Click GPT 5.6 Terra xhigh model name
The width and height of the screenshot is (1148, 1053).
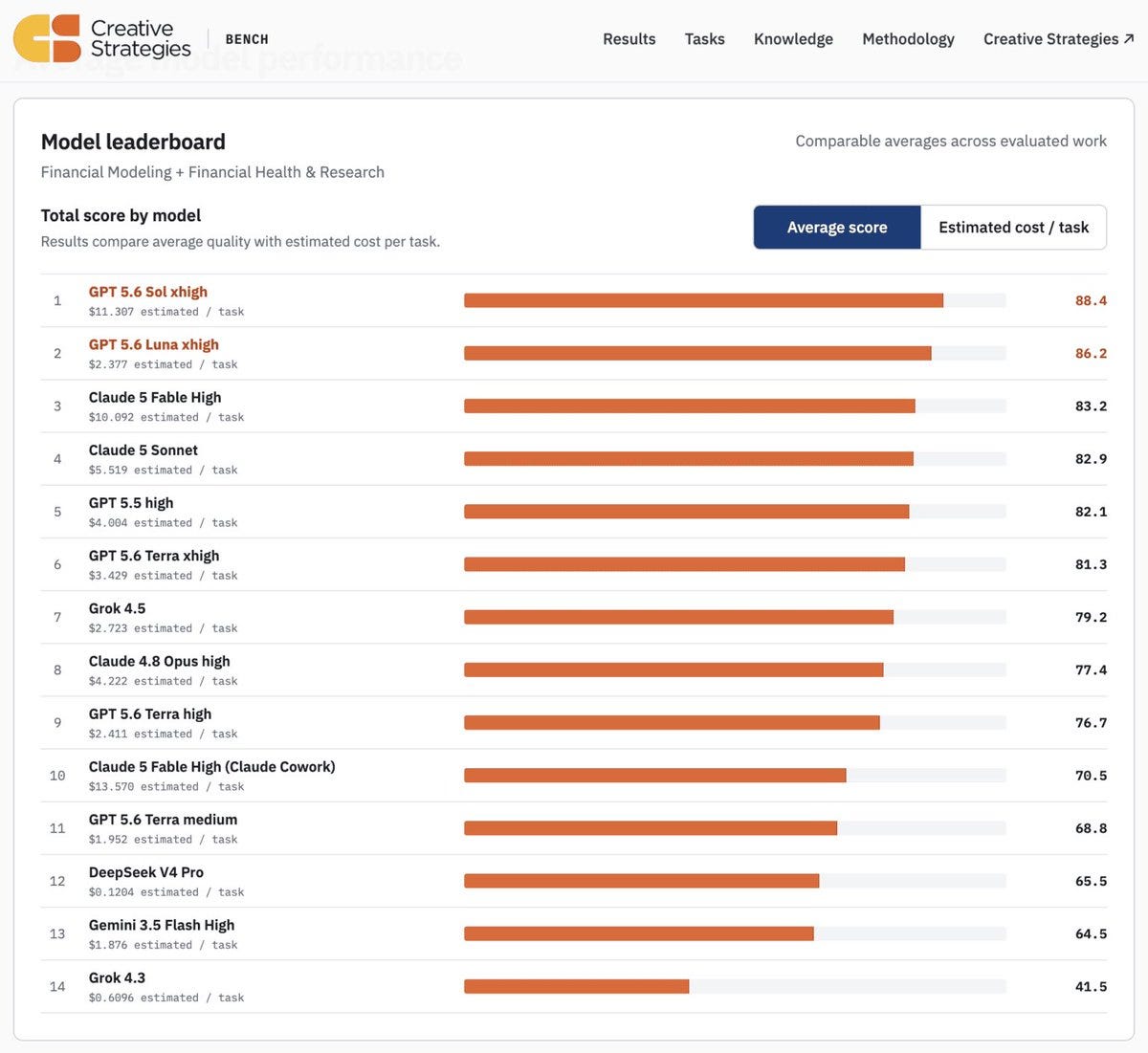[x=154, y=556]
